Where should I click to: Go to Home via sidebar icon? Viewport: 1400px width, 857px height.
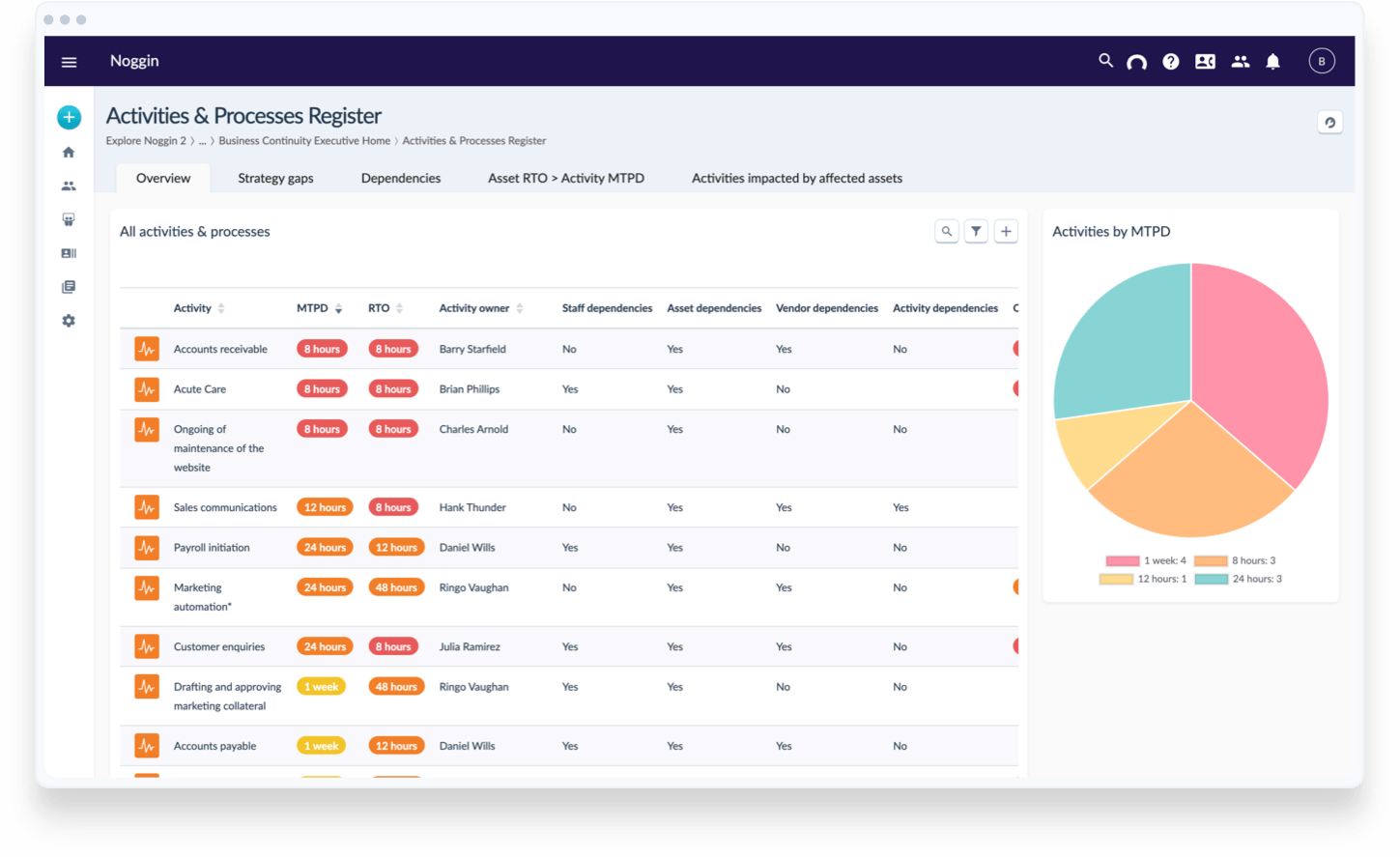(69, 153)
